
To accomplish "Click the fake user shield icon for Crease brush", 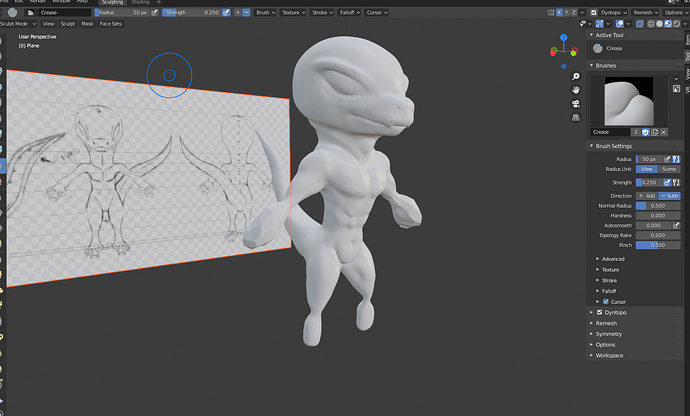I will tap(646, 132).
